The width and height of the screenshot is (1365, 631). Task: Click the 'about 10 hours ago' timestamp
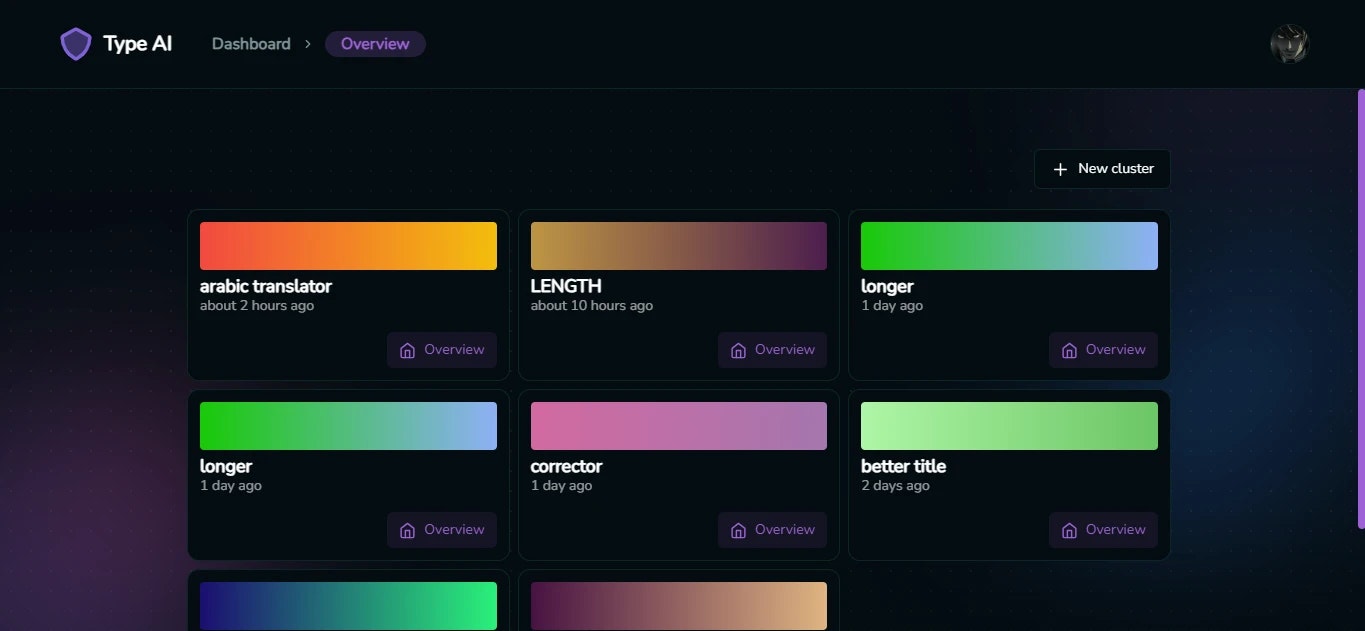[x=592, y=306]
